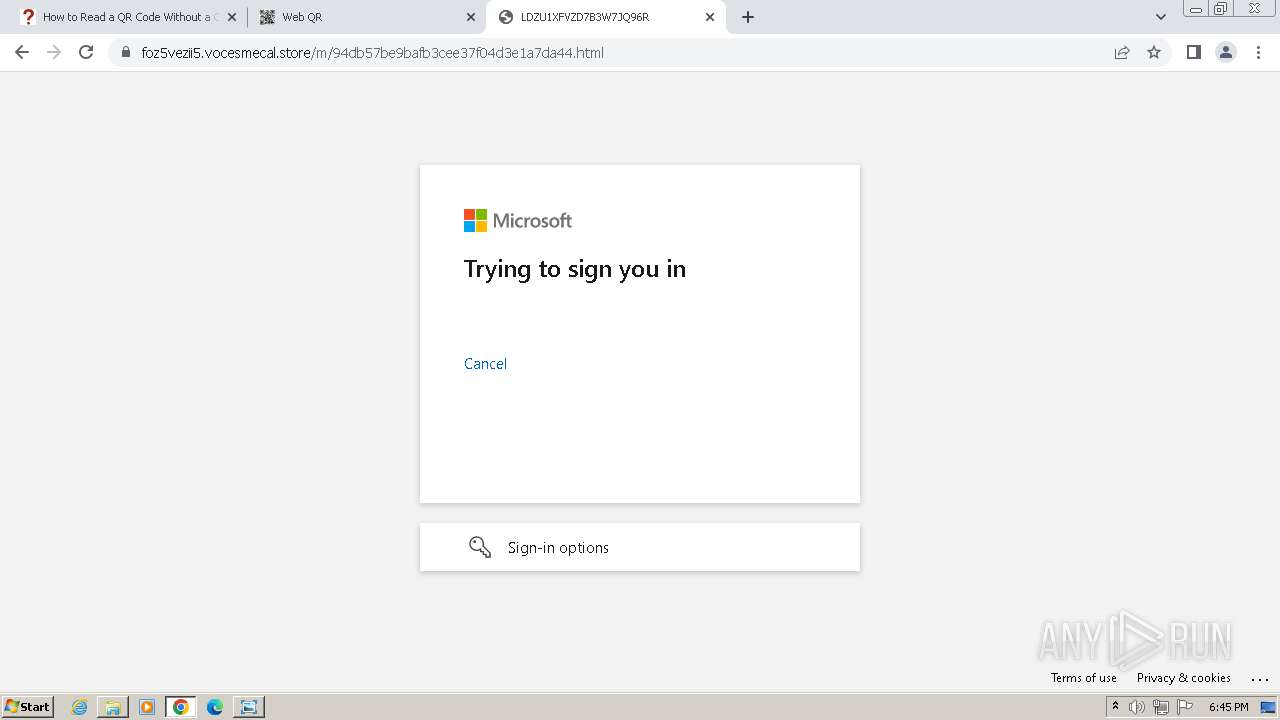This screenshot has width=1280, height=720.
Task: Close the LDZU1XFVZD7B3W7JQ96R tab
Action: (x=710, y=17)
